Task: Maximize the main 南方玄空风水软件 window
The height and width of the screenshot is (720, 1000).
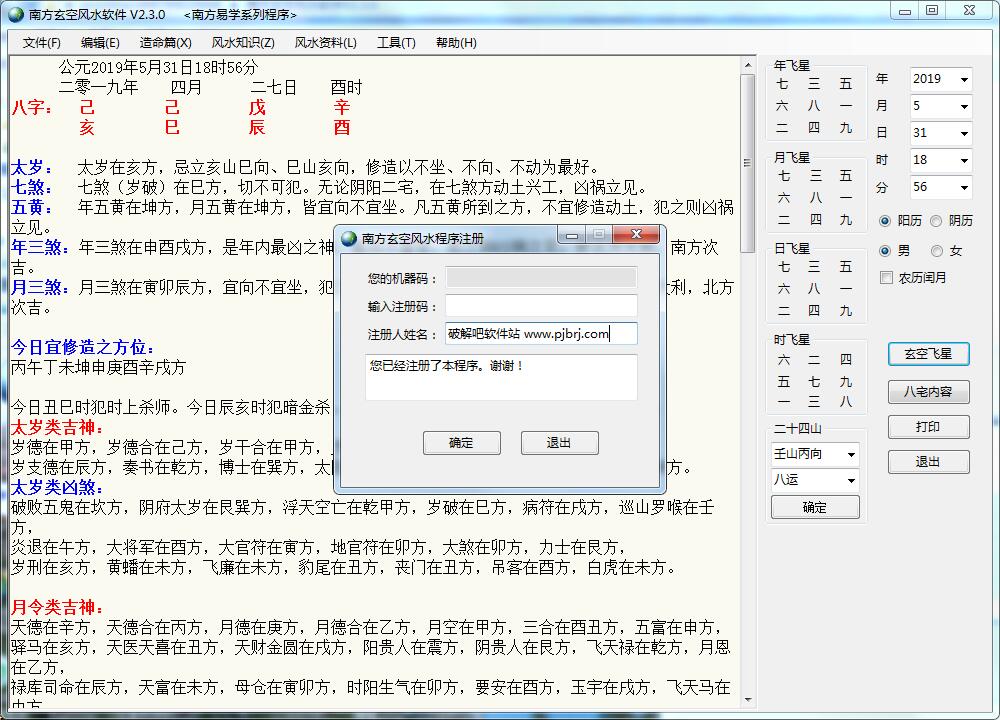Action: tap(932, 10)
